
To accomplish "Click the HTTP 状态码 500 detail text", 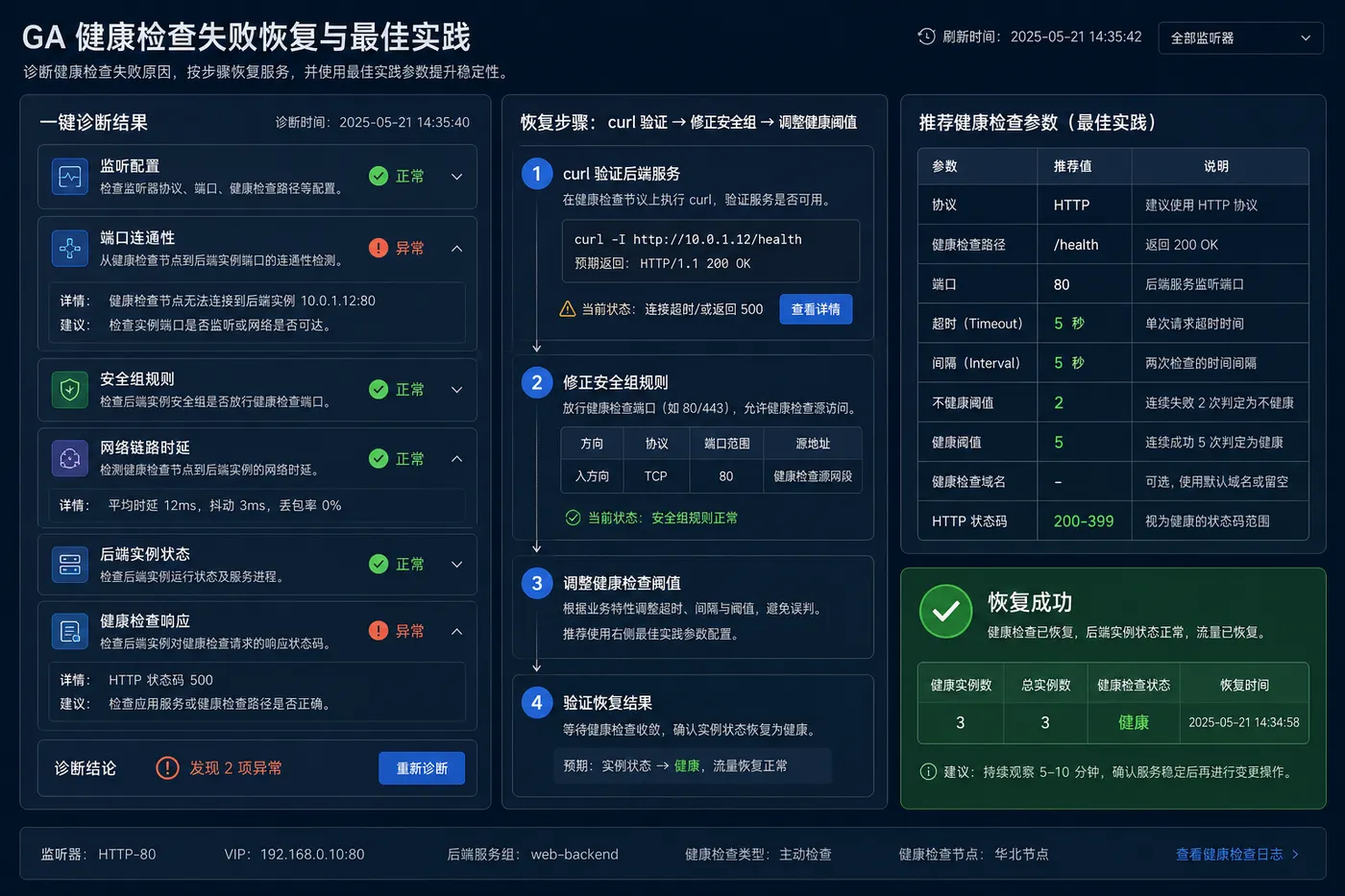I will pos(160,680).
